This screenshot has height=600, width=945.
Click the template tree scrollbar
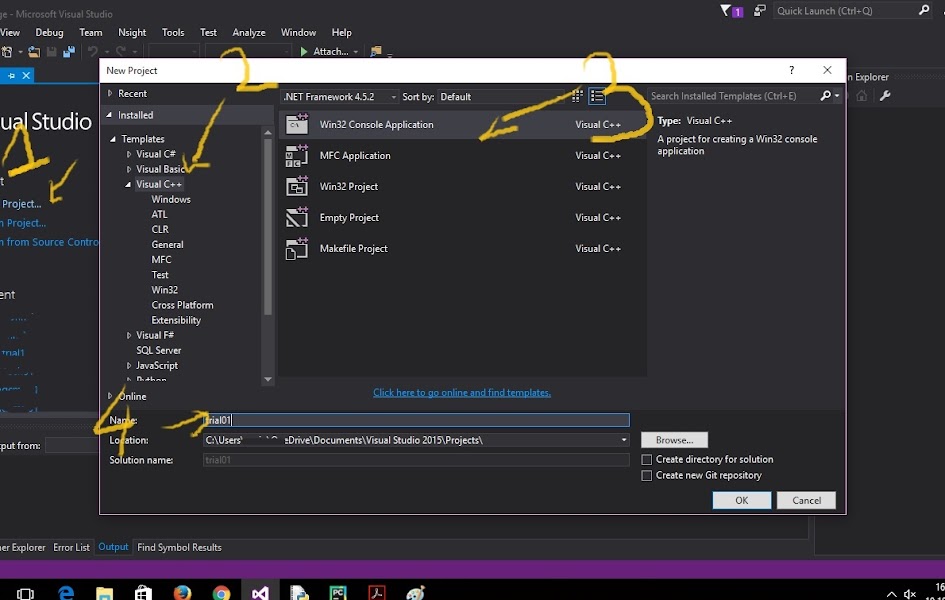(268, 226)
